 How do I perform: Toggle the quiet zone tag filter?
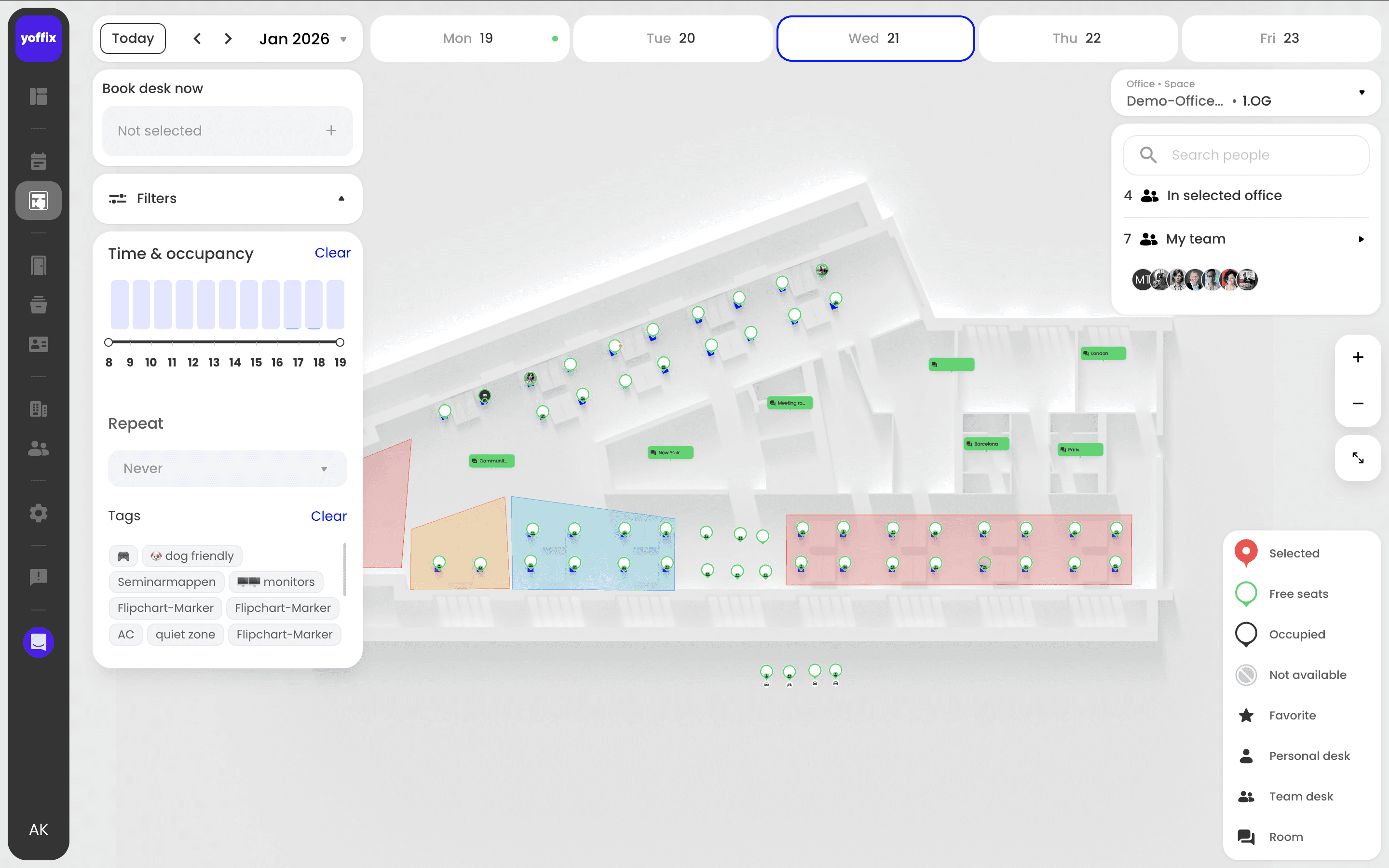tap(185, 634)
